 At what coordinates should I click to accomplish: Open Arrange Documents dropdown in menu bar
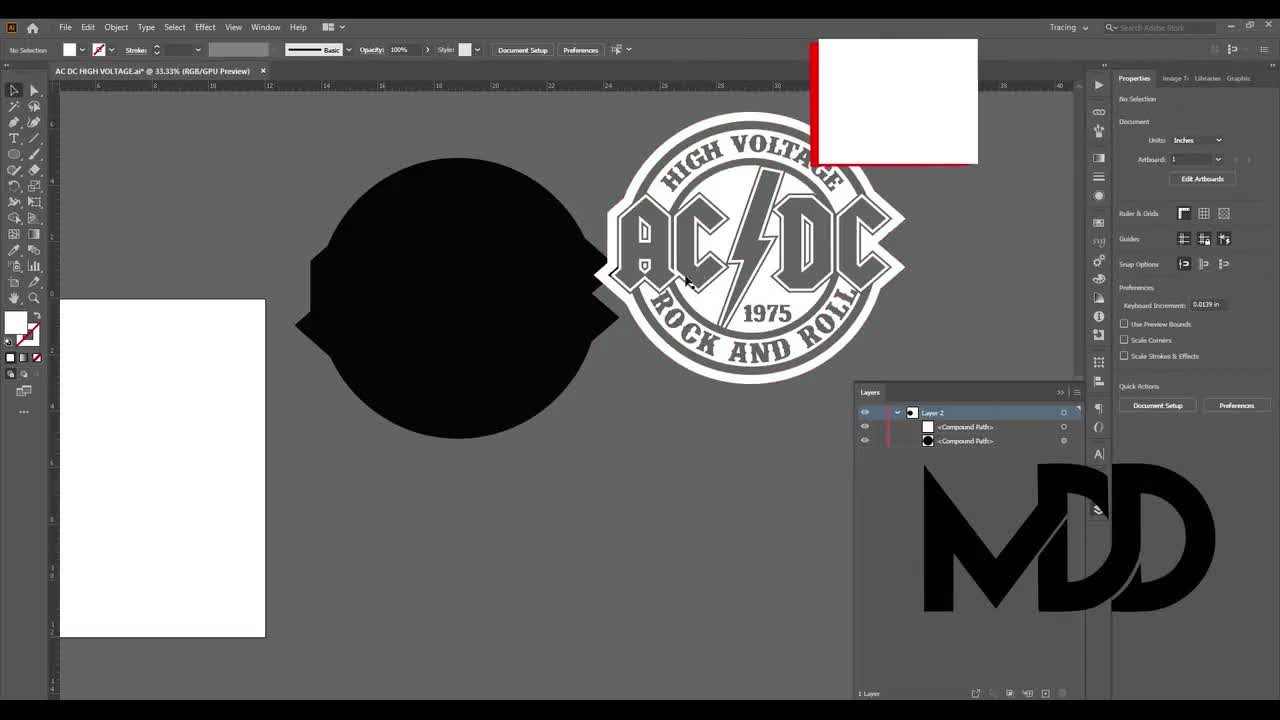coord(333,27)
